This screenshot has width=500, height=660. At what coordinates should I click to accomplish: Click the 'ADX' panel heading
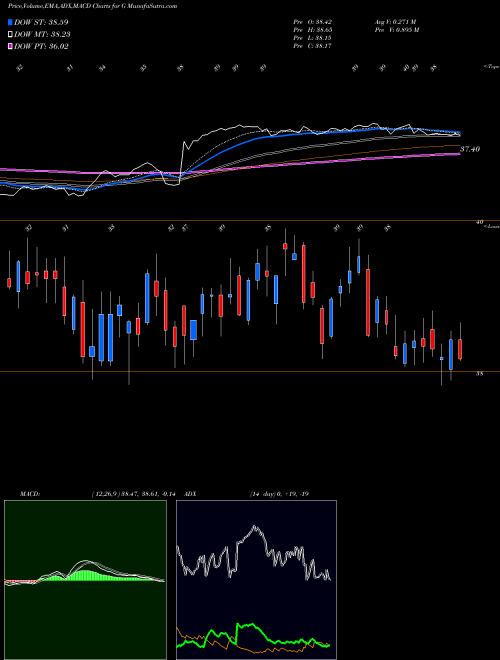[190, 494]
